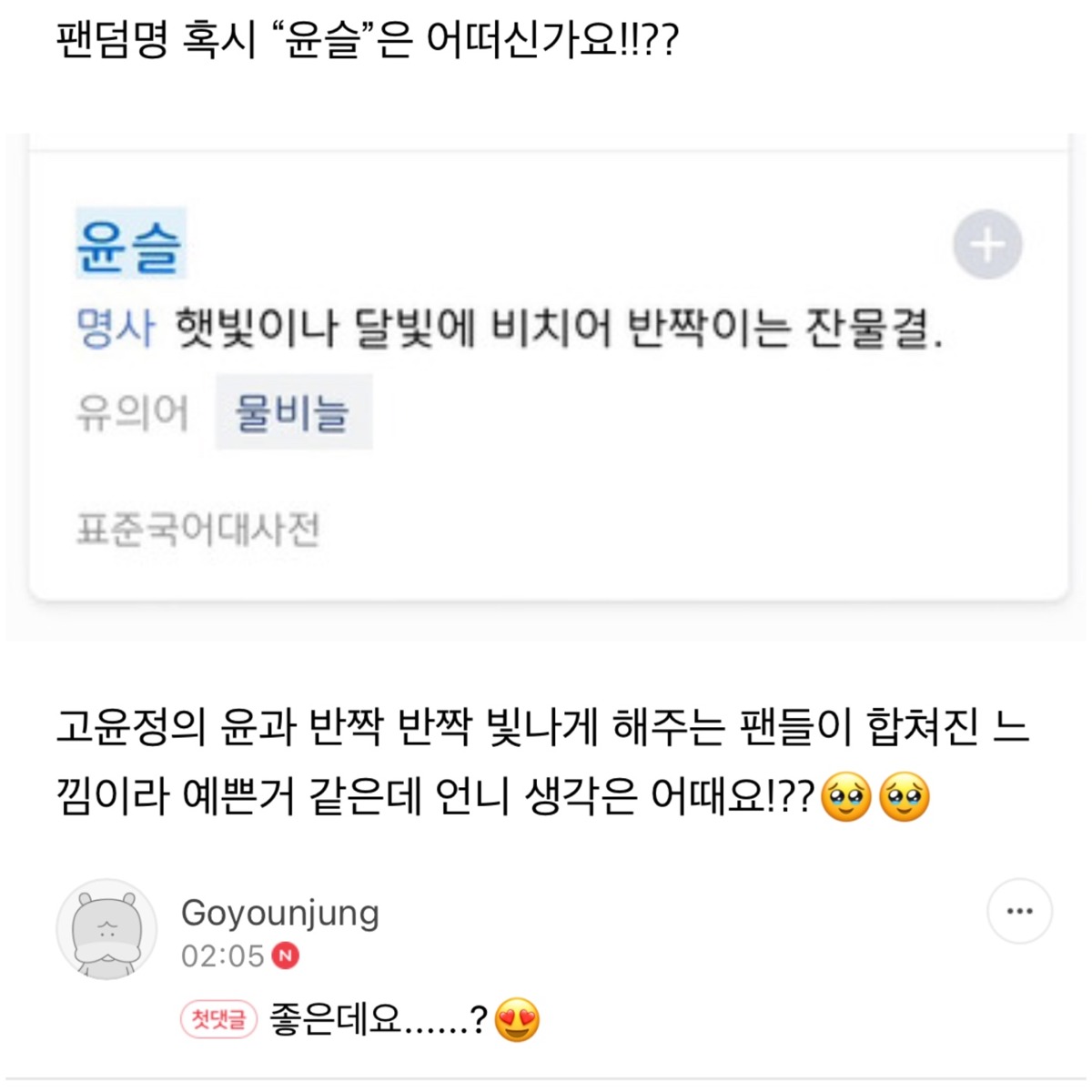
Task: Click Goyounjung's hippo profile avatar
Action: (107, 929)
